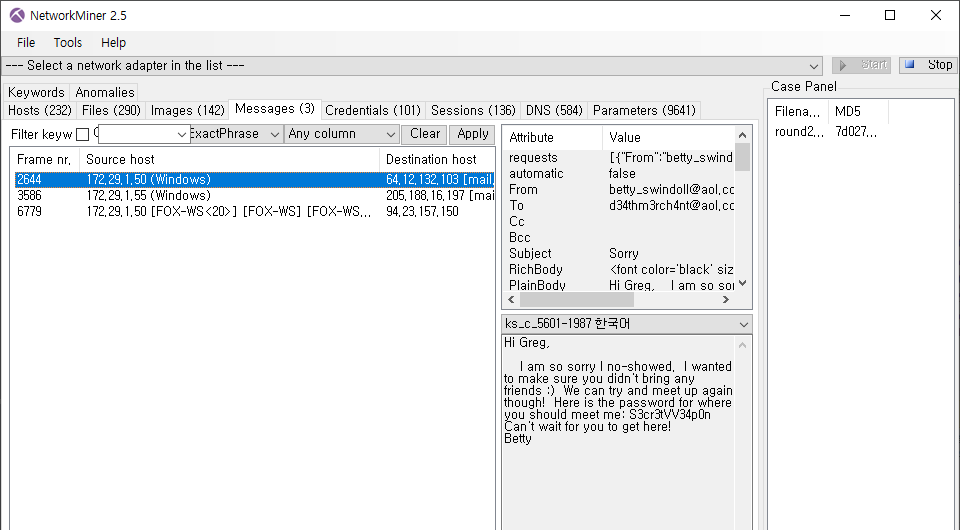The image size is (960, 530).
Task: Switch to the Images (142) tab
Action: click(x=187, y=110)
